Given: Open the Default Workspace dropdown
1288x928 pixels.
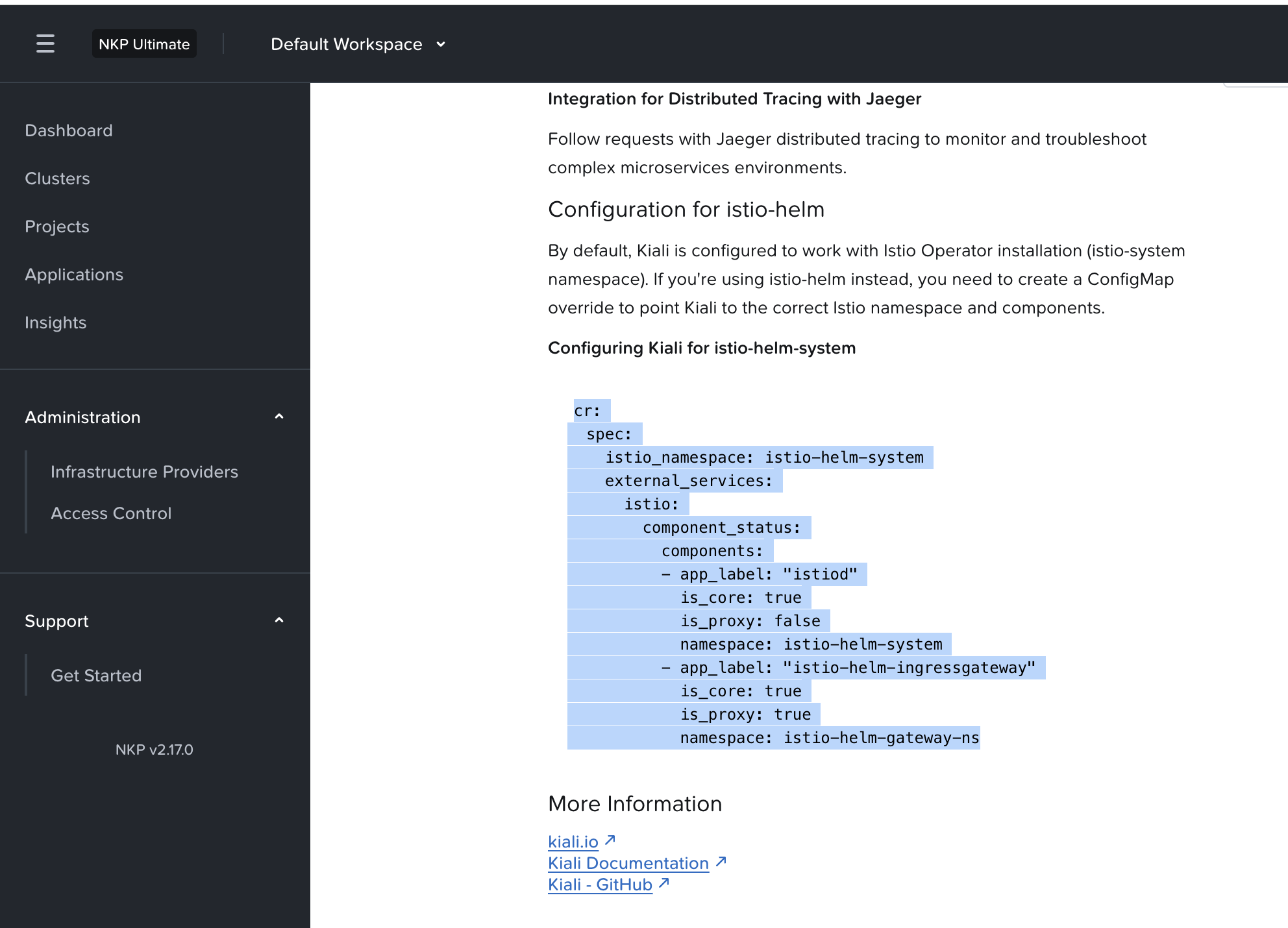Looking at the screenshot, I should (346, 44).
